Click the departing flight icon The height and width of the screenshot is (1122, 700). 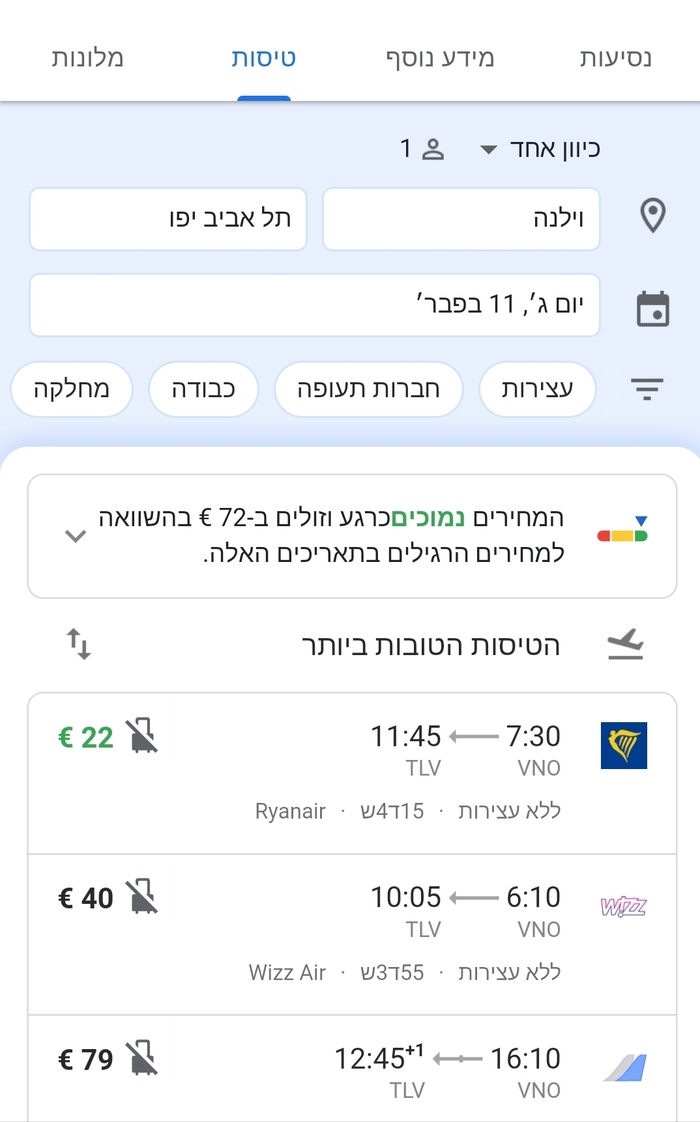pos(626,646)
